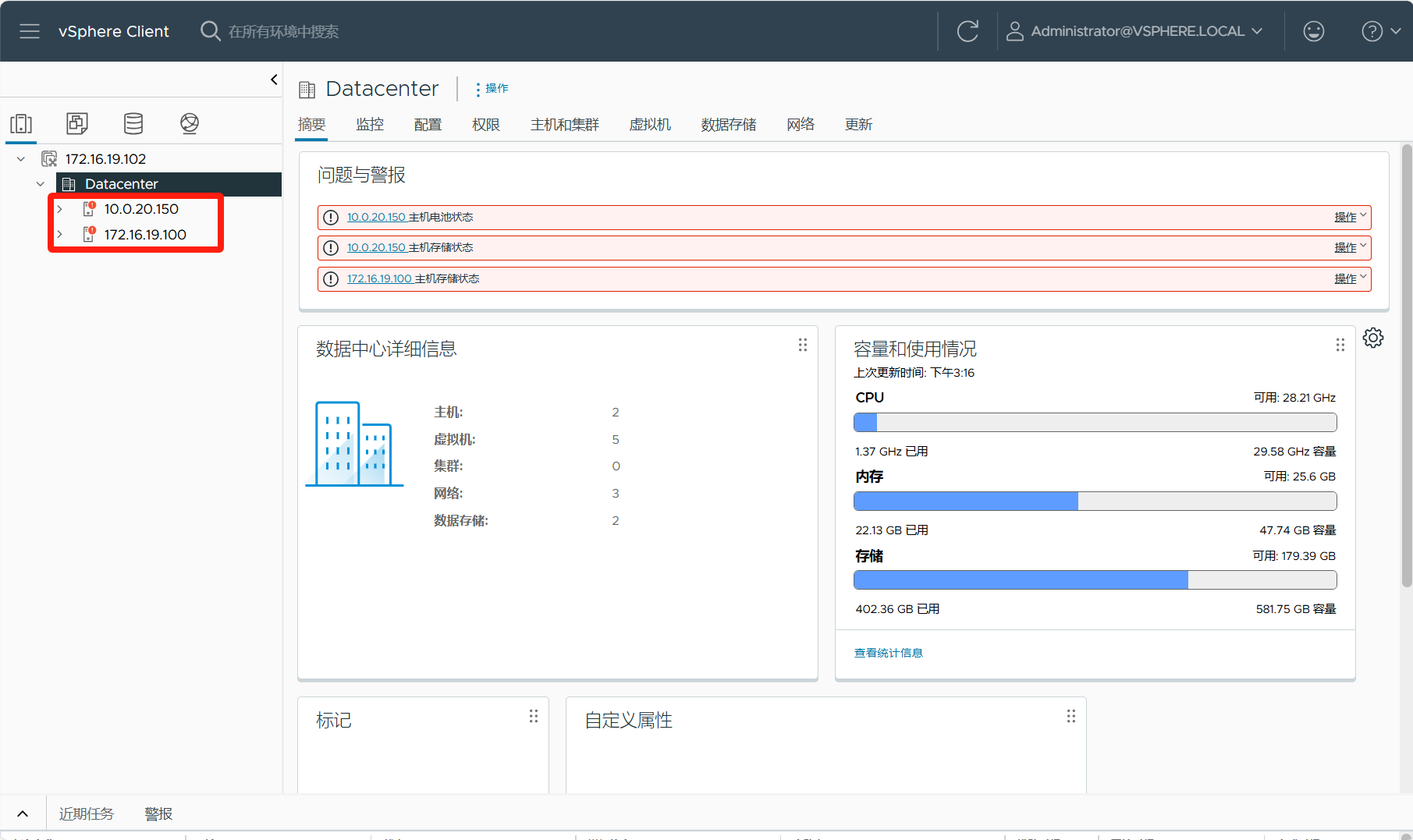This screenshot has width=1413, height=840.
Task: Click the refresh icon in header
Action: (x=967, y=31)
